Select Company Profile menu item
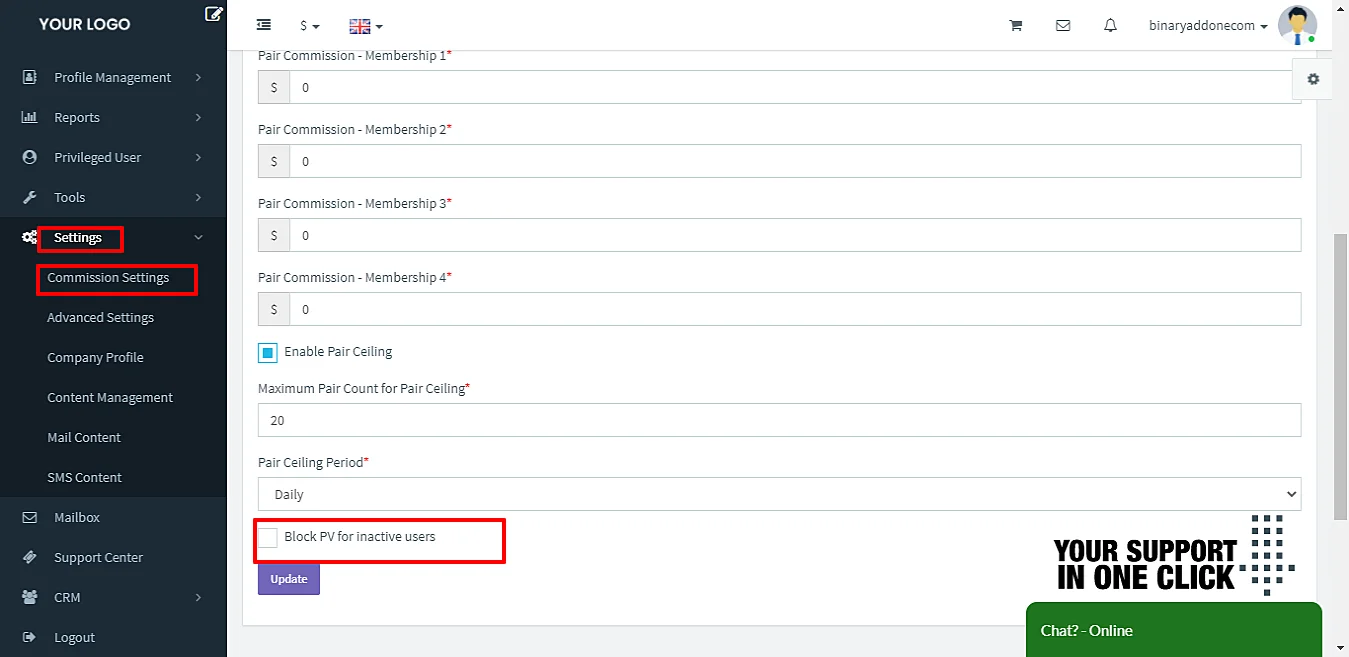1349x657 pixels. pos(96,357)
